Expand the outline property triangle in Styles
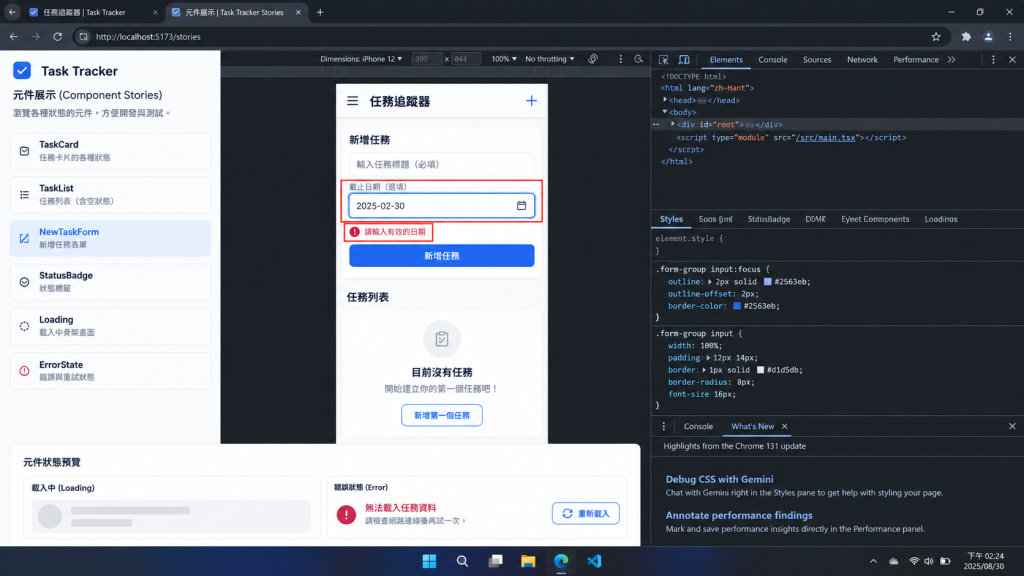Screen dimensions: 1024x576 click(709, 281)
